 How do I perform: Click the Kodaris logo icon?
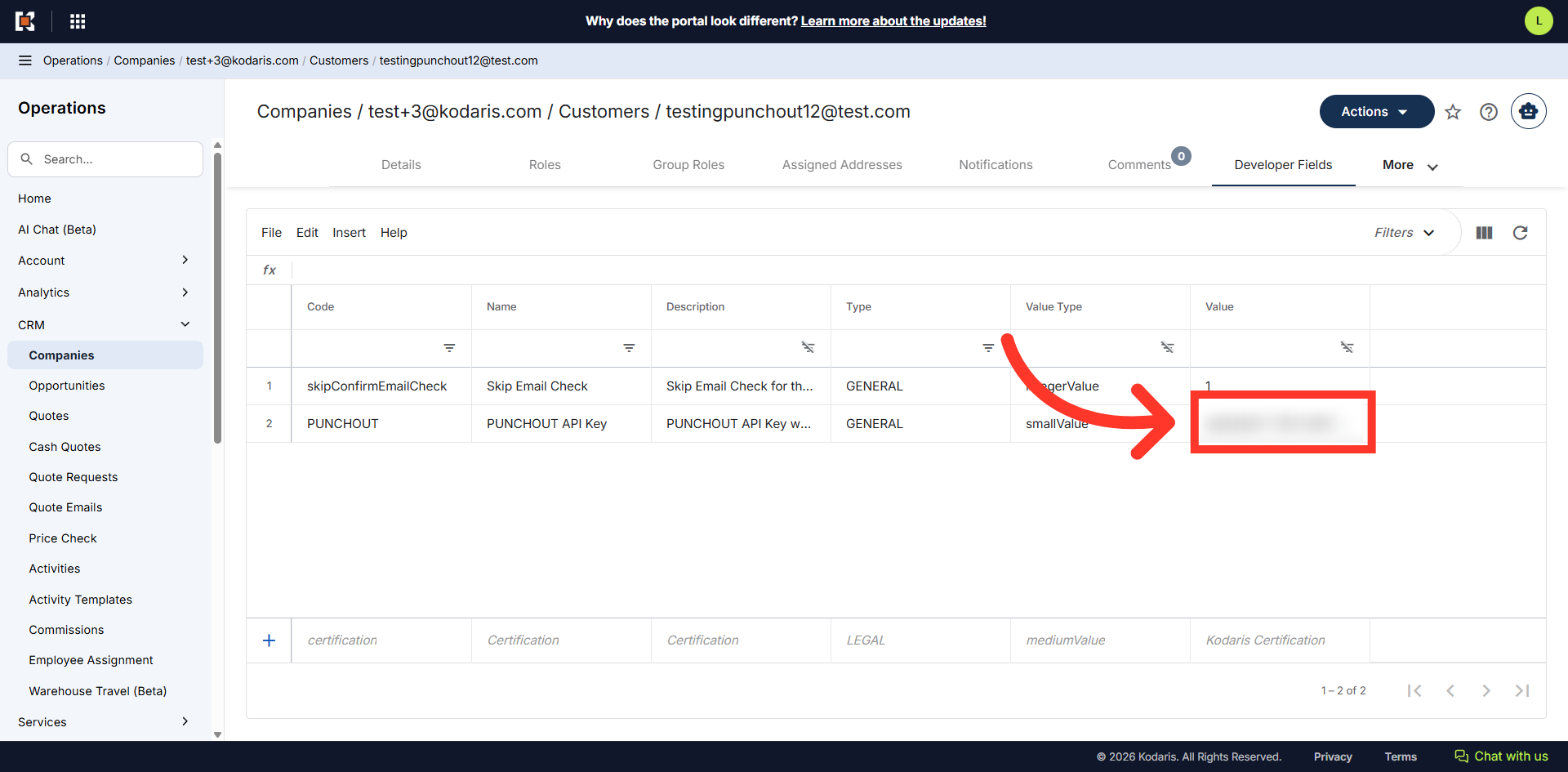[25, 21]
